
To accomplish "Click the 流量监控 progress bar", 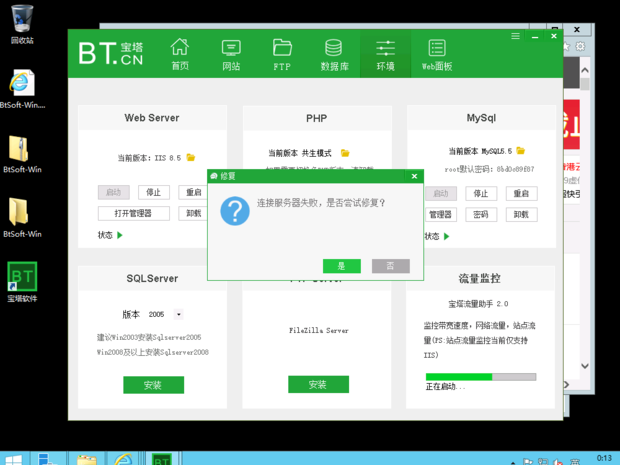I will [x=481, y=377].
